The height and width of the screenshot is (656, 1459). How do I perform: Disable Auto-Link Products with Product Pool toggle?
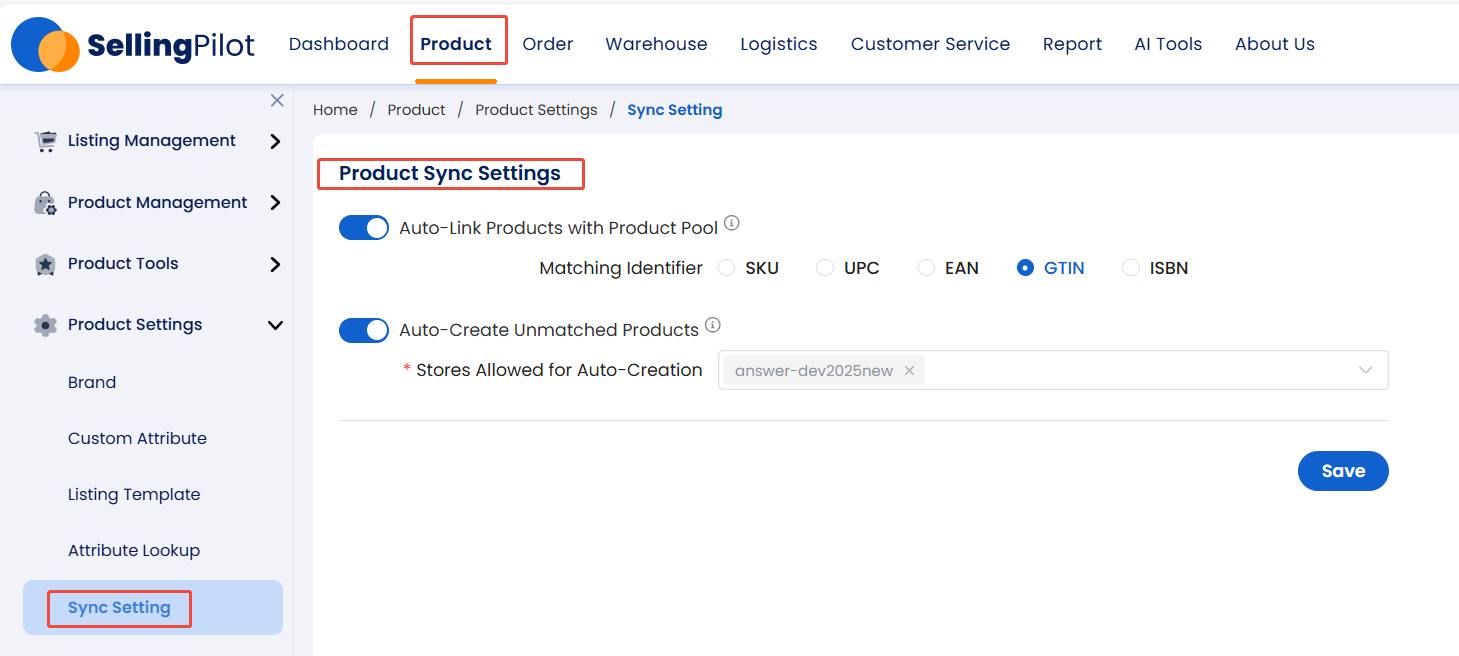click(364, 228)
